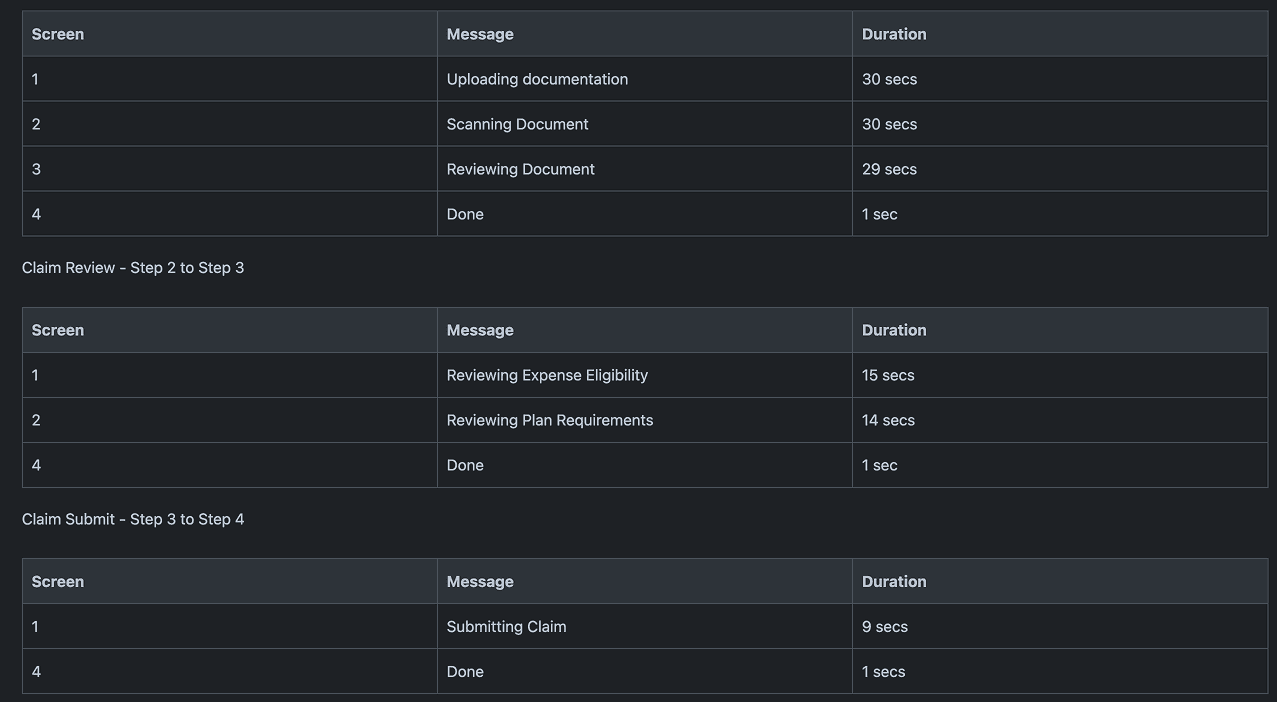
Task: Click the screen number beside Reviewing Document
Action: coord(36,169)
